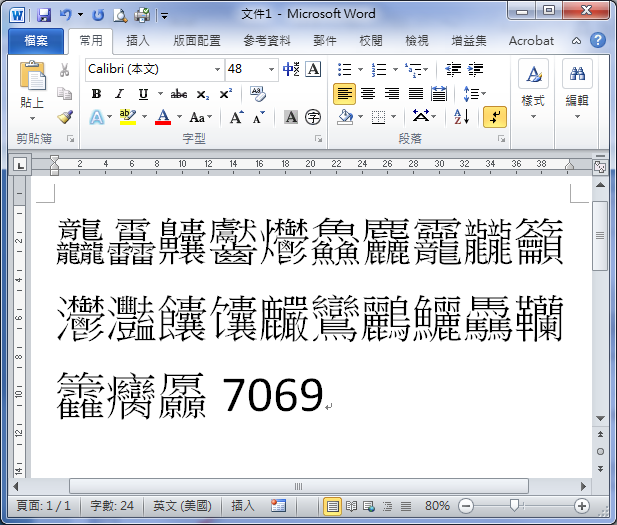
Task: Open font dialog launcher in 字型 group
Action: [318, 139]
